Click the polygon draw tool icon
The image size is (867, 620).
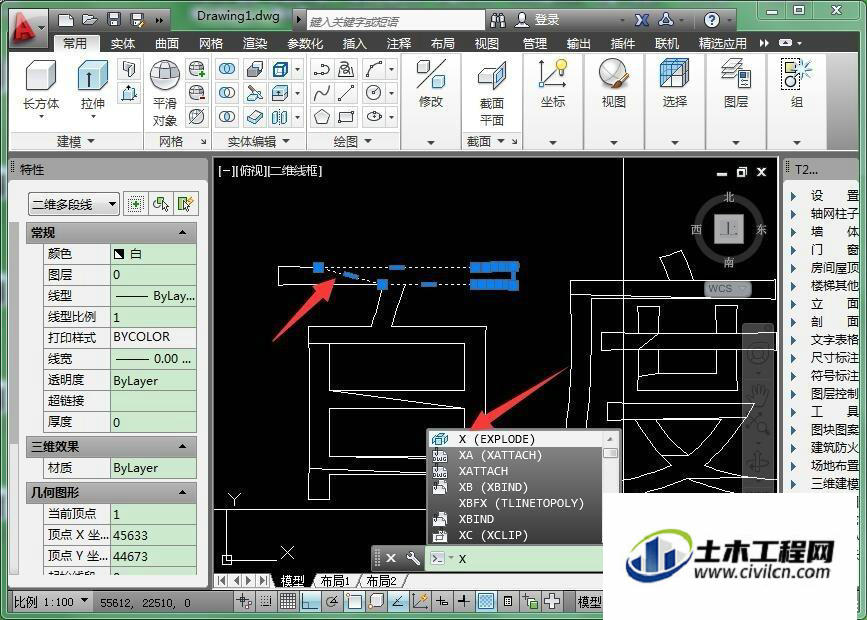pyautogui.click(x=322, y=117)
